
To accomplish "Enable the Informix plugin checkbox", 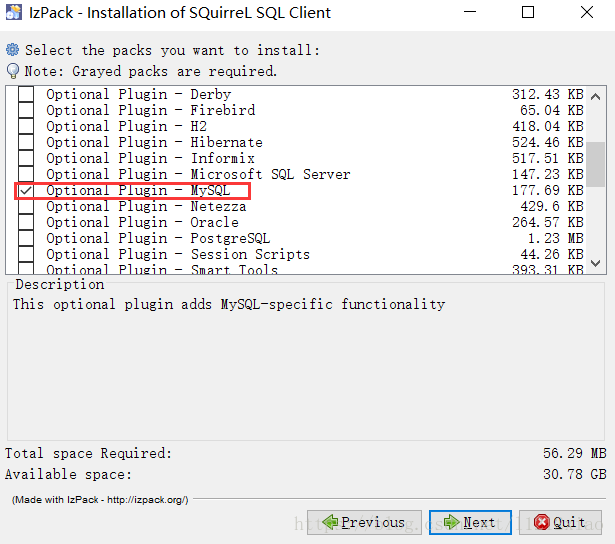I will (x=26, y=158).
